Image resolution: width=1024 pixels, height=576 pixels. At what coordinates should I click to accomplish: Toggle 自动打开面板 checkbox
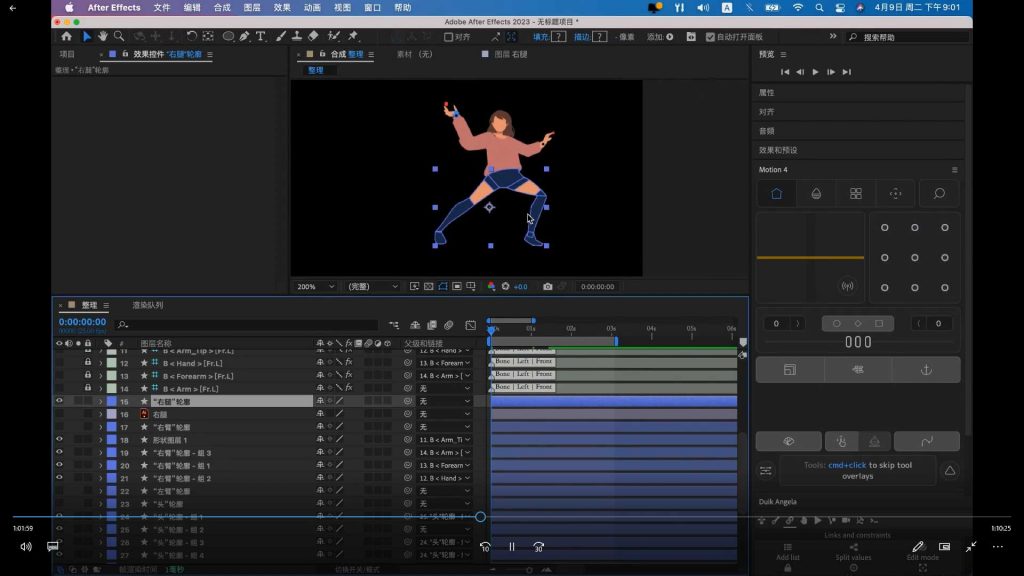710,37
